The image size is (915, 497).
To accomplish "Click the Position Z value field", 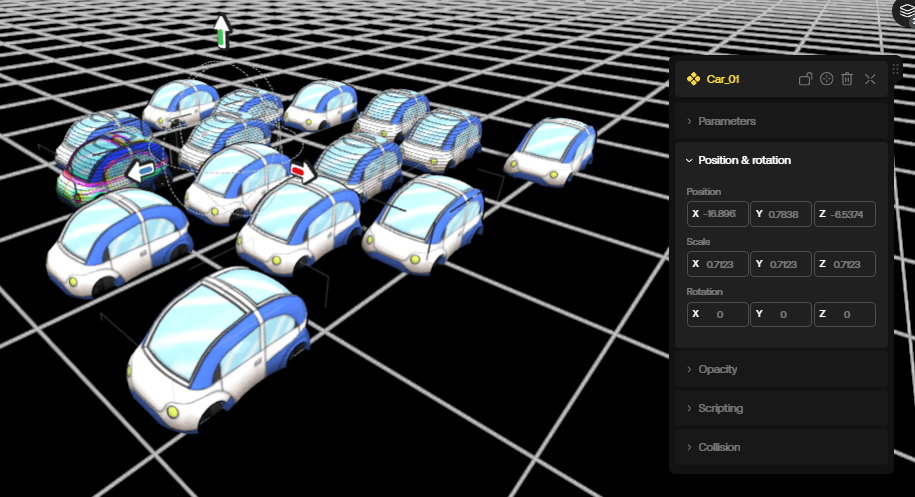I will click(x=844, y=214).
